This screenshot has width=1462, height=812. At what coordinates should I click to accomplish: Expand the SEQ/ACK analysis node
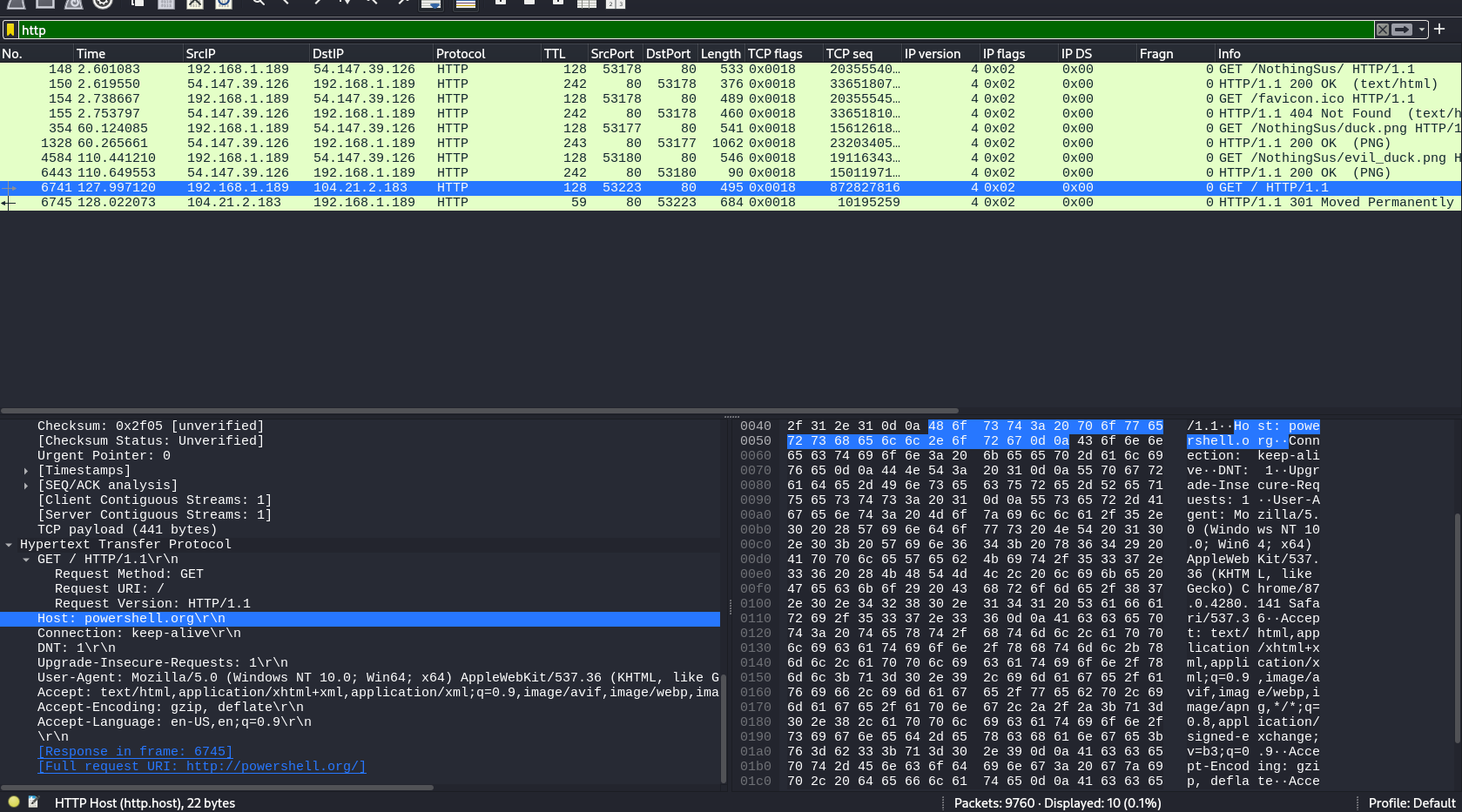[x=26, y=486]
